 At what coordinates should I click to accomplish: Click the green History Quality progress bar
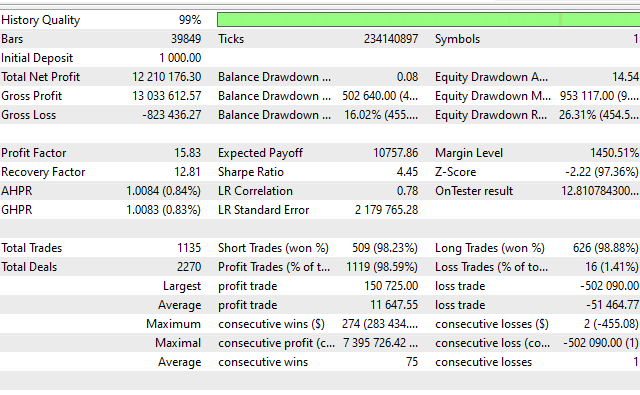[429, 20]
